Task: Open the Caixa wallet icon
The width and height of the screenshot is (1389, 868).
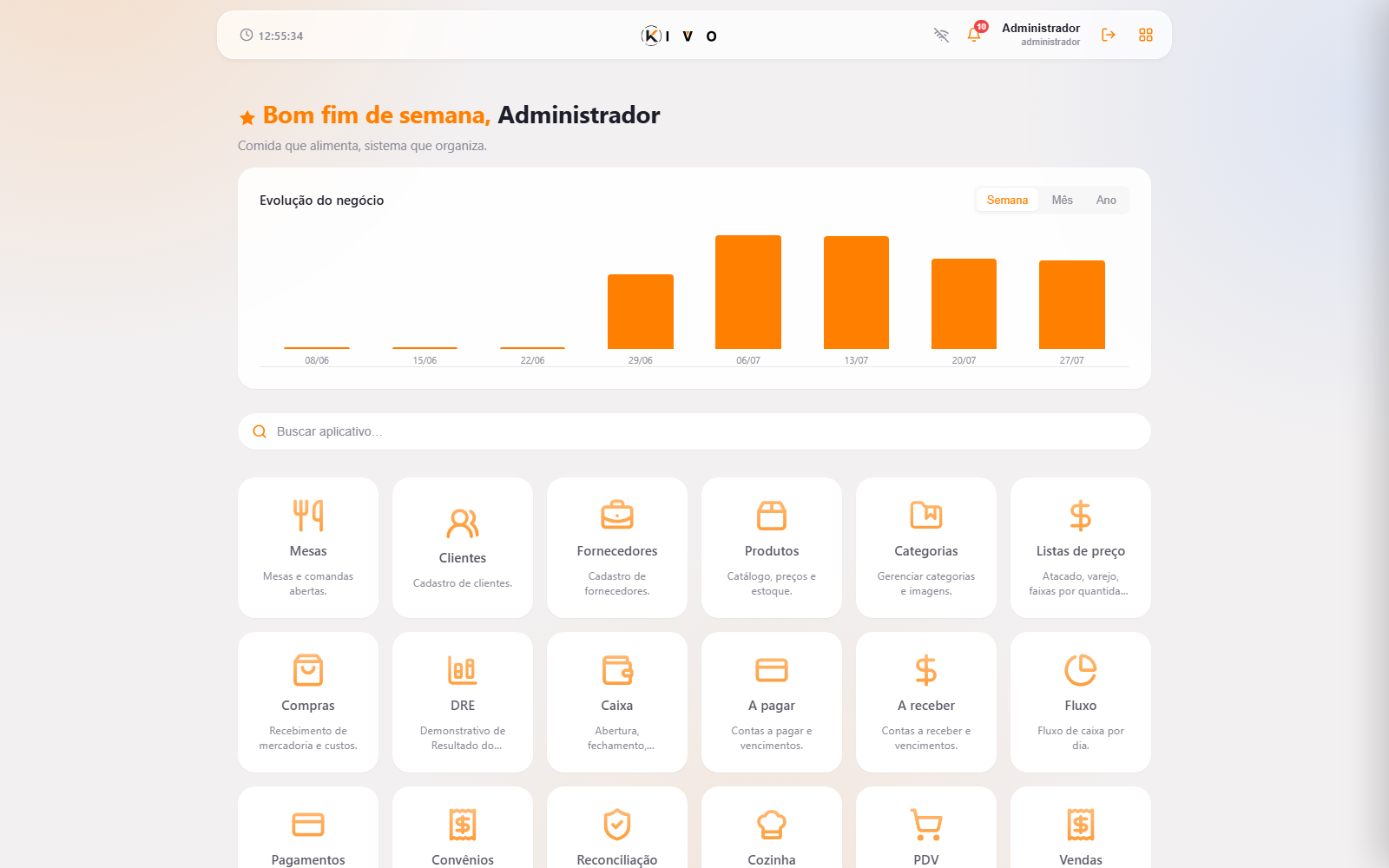Action: [617, 670]
